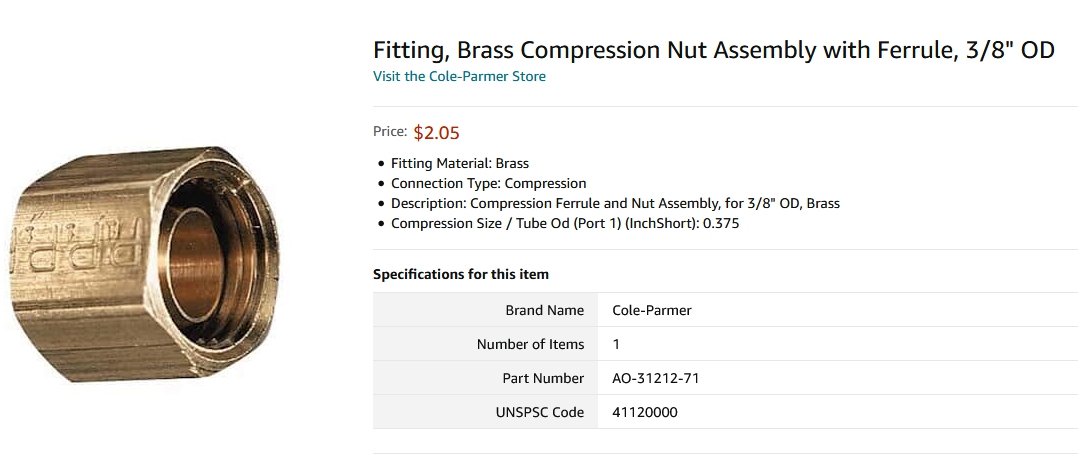1090x468 pixels.
Task: Click the Number of Items row label
Action: [485, 344]
